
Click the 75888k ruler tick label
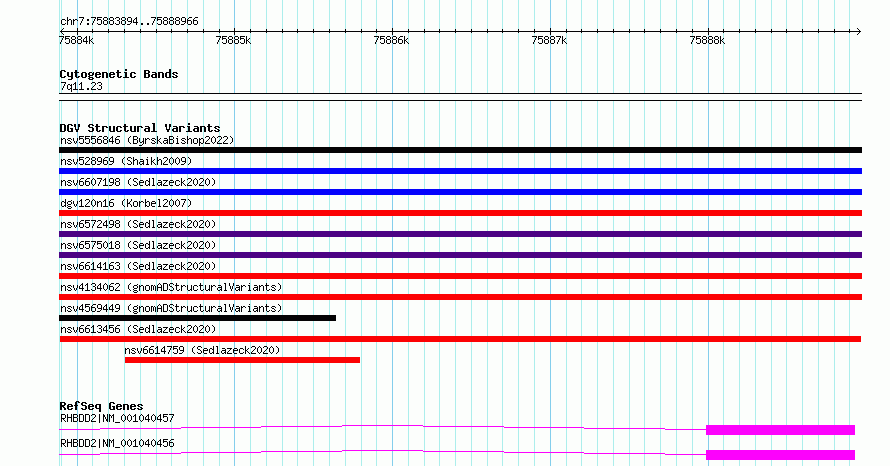(707, 40)
